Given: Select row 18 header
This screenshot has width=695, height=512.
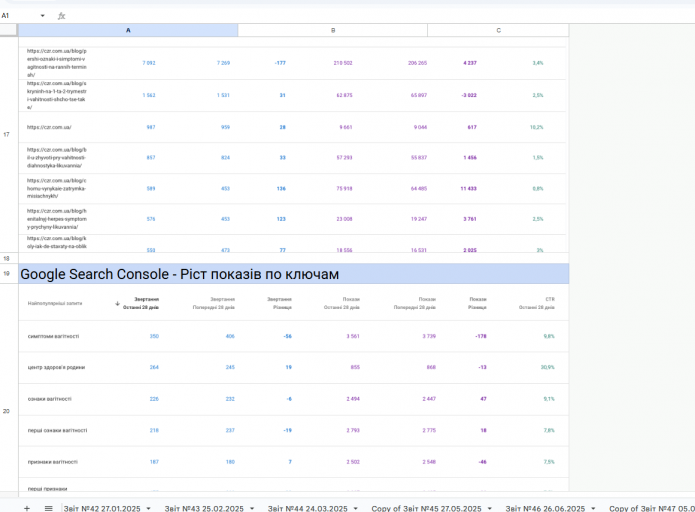Looking at the screenshot, I should [x=9, y=258].
